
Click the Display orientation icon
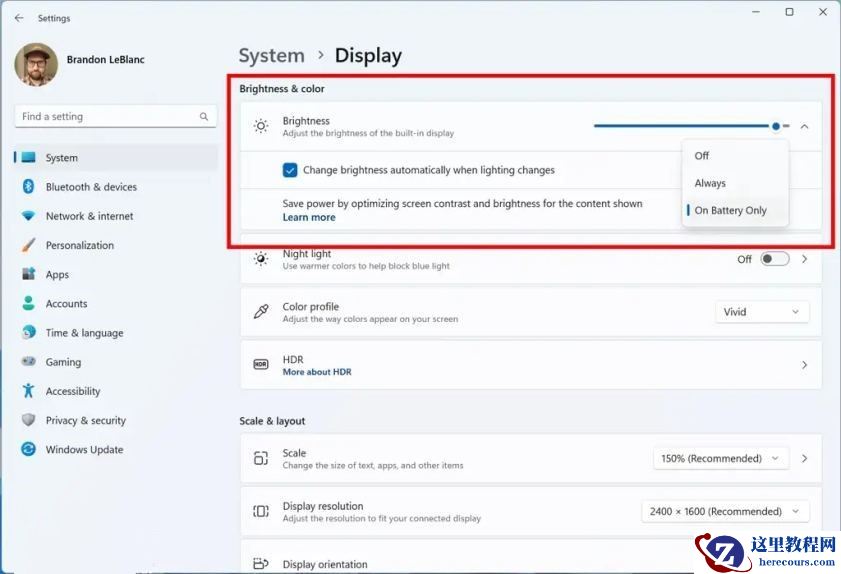click(261, 563)
